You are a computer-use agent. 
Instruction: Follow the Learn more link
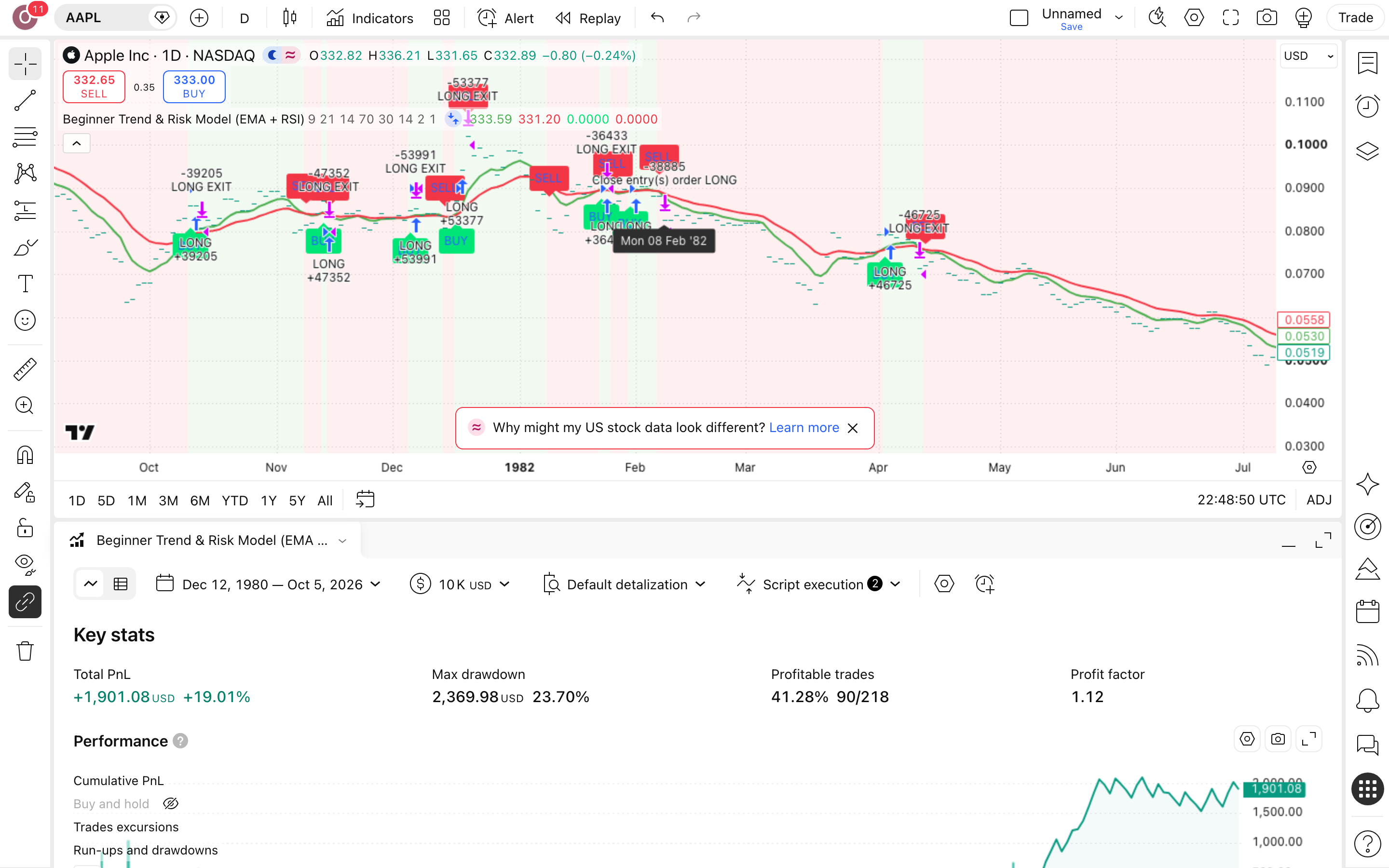(803, 428)
